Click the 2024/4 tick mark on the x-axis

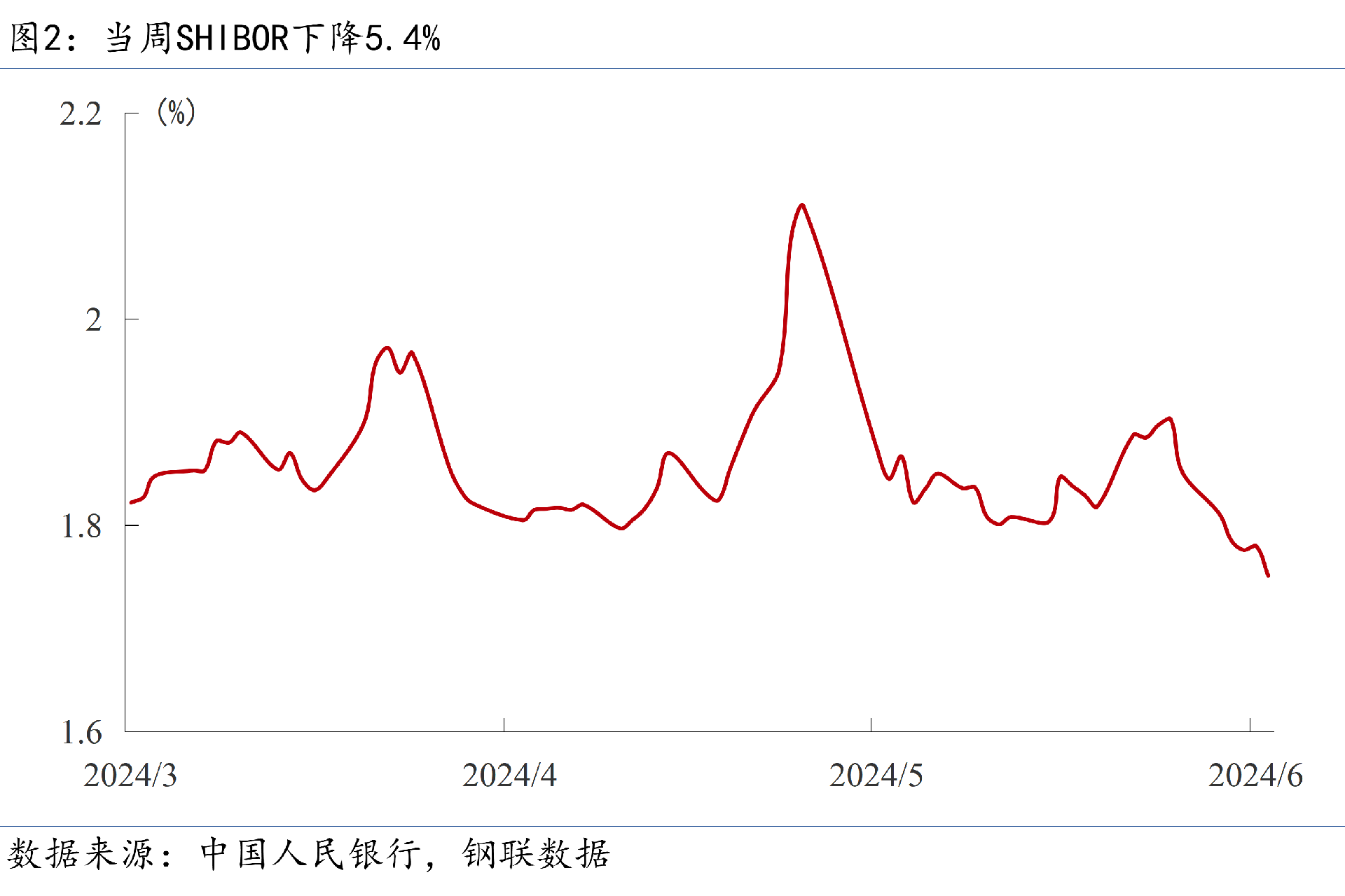point(504,725)
